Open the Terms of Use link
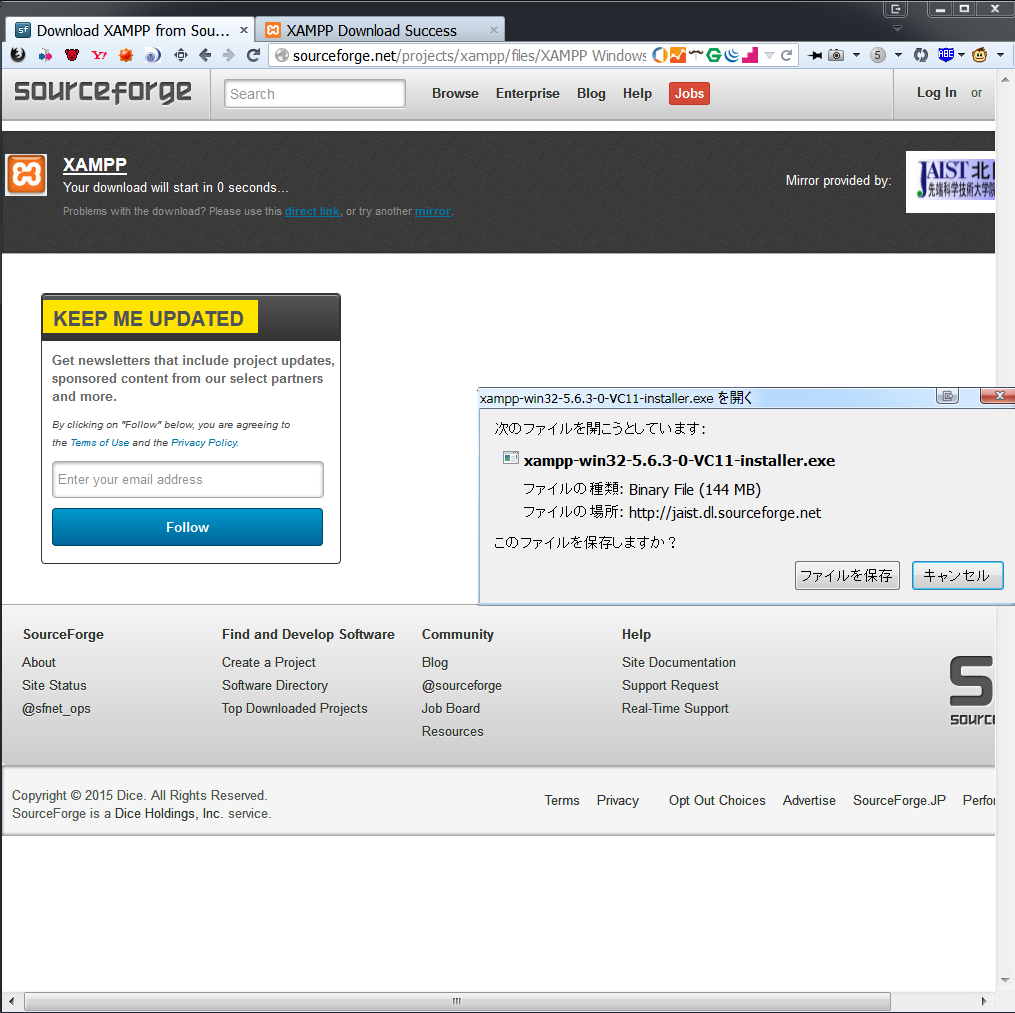Screen dimensions: 1015x1013 tap(100, 443)
